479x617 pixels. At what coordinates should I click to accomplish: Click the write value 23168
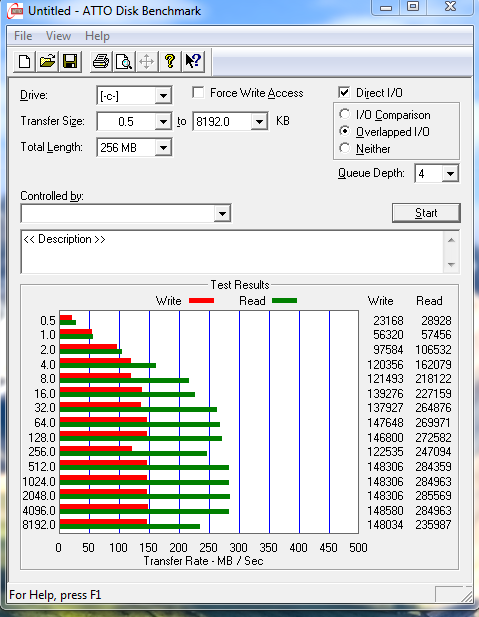388,321
